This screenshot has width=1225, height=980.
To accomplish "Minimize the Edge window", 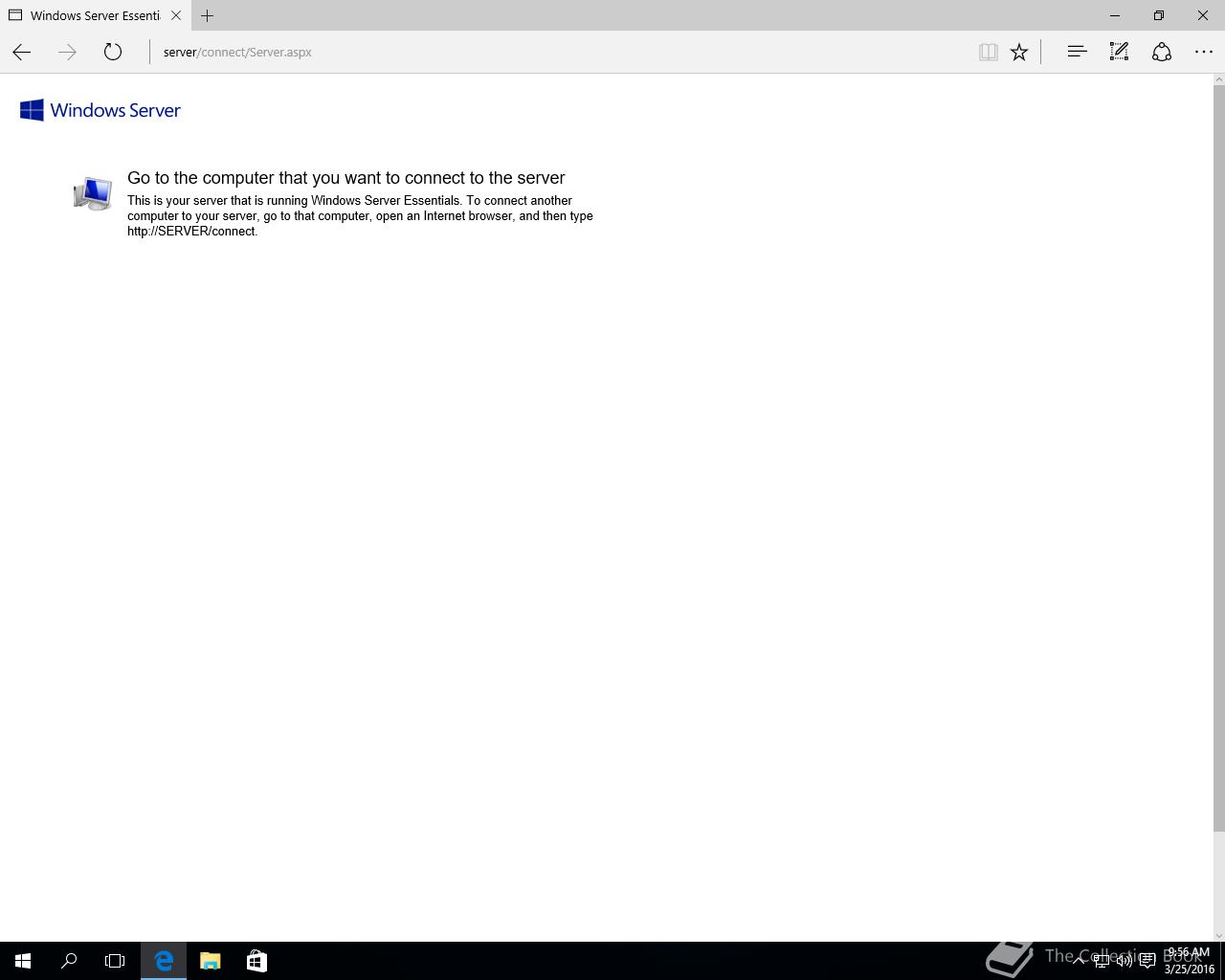I will coord(1115,15).
